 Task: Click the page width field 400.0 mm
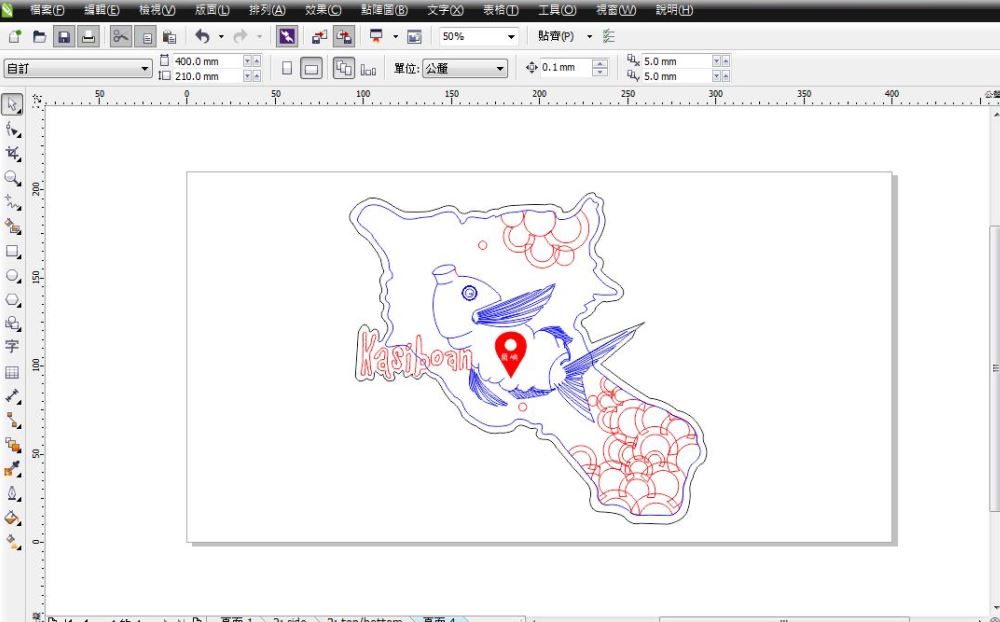(207, 61)
